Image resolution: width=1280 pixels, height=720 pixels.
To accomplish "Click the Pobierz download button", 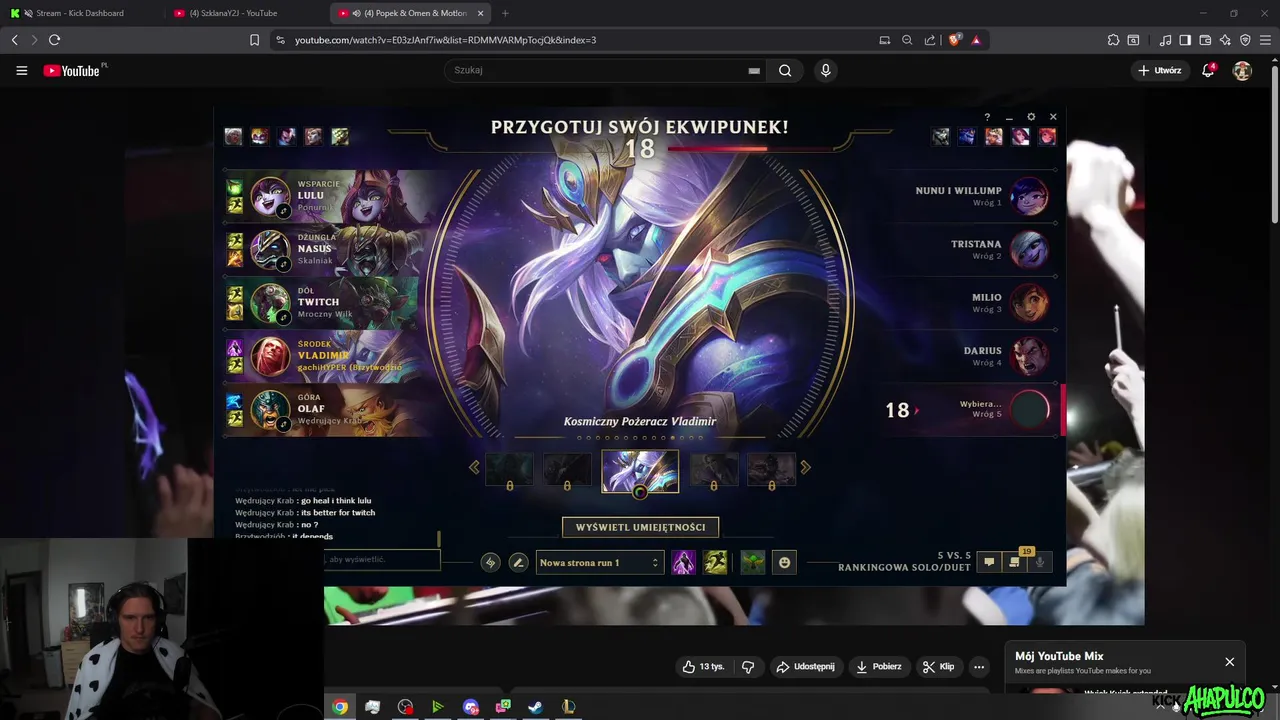I will coord(879,667).
